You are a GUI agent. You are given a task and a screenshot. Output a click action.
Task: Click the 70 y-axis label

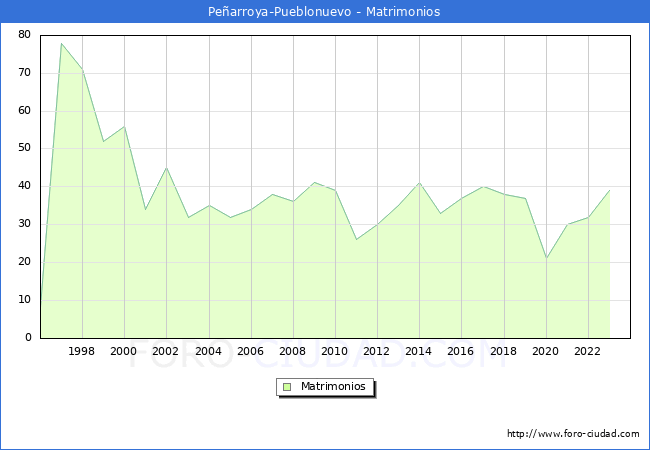[x=24, y=73]
